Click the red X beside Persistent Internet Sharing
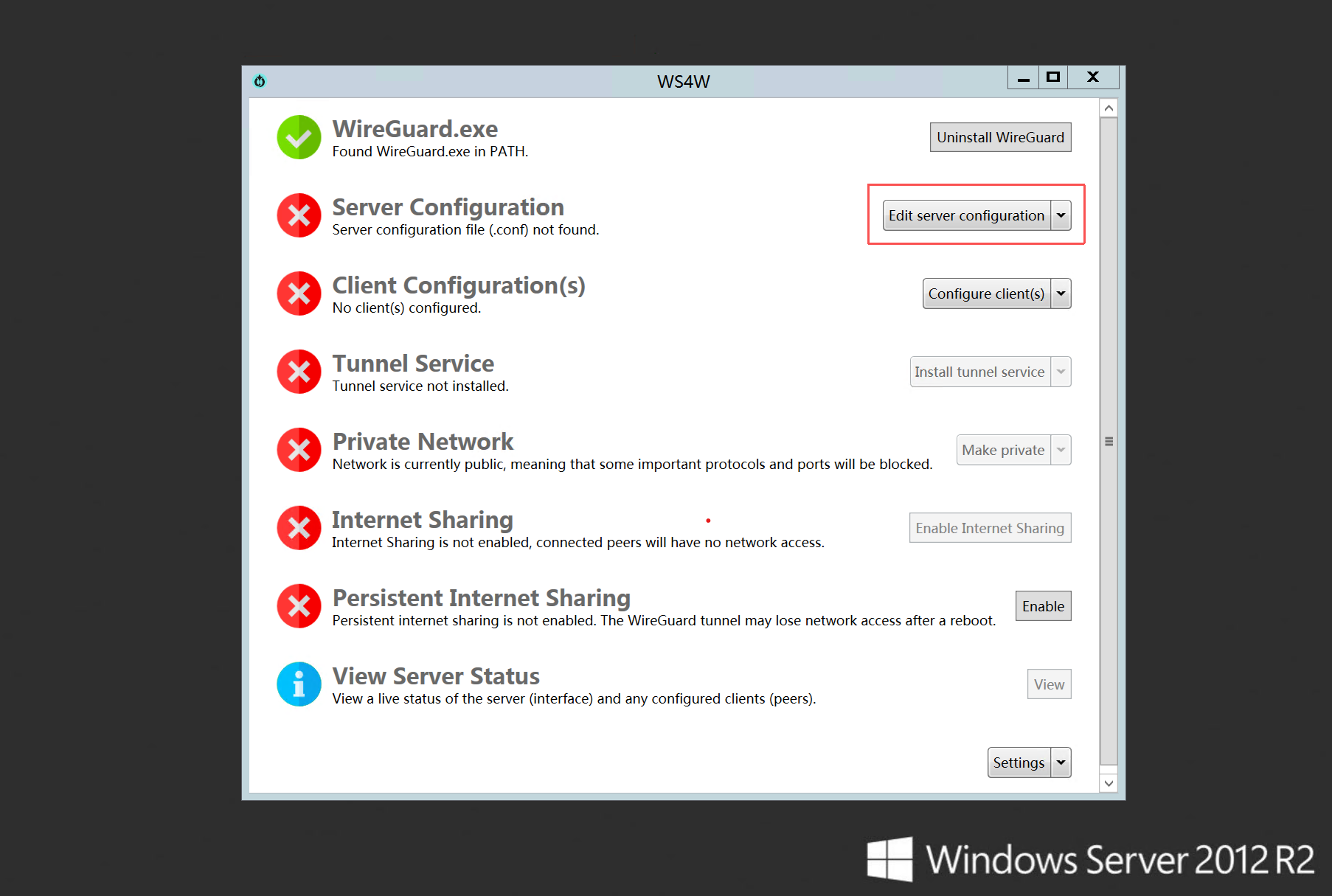The height and width of the screenshot is (896, 1332). tap(299, 606)
